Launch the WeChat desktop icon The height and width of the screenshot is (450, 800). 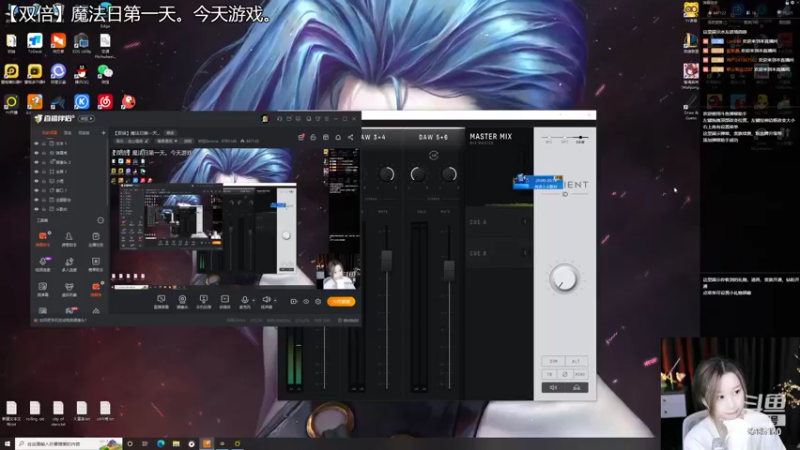click(x=105, y=72)
